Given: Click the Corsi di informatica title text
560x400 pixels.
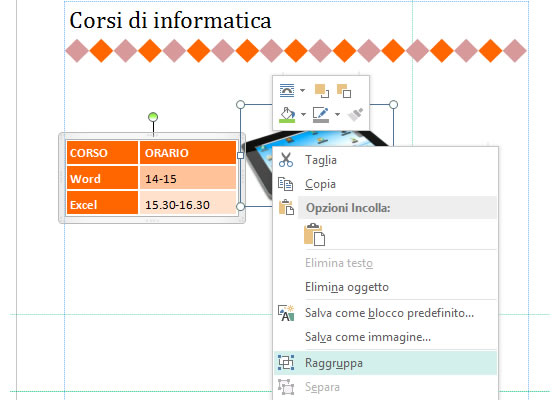Looking at the screenshot, I should (170, 20).
